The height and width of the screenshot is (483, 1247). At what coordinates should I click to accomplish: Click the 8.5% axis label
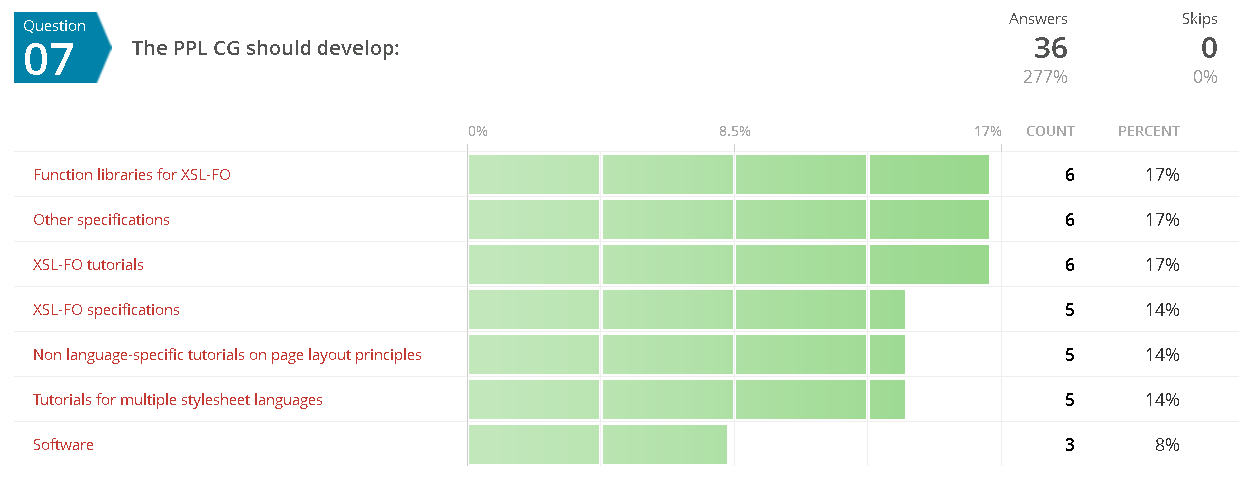click(x=734, y=131)
